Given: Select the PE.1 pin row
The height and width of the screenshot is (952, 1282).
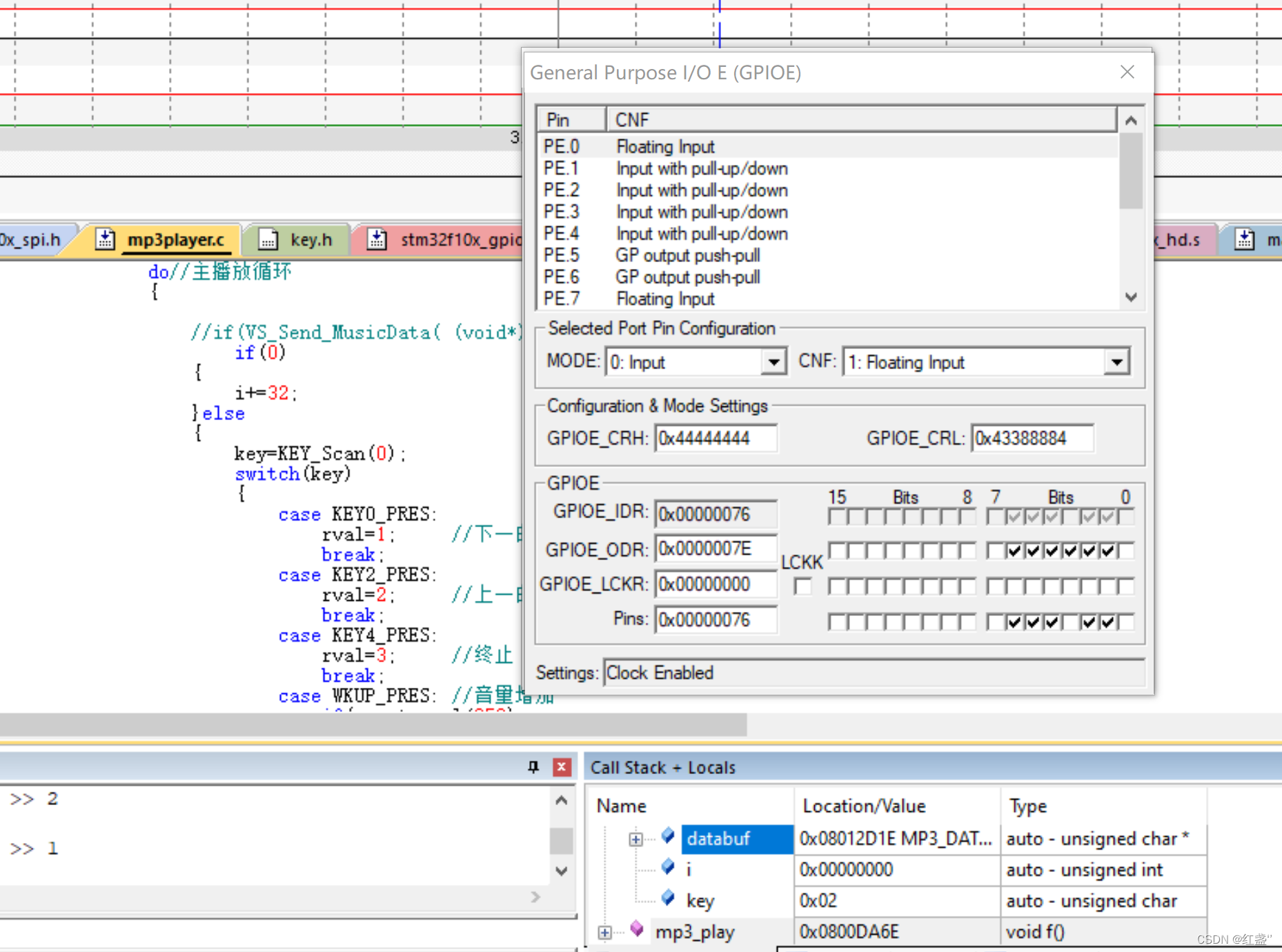Looking at the screenshot, I should pyautogui.click(x=827, y=168).
